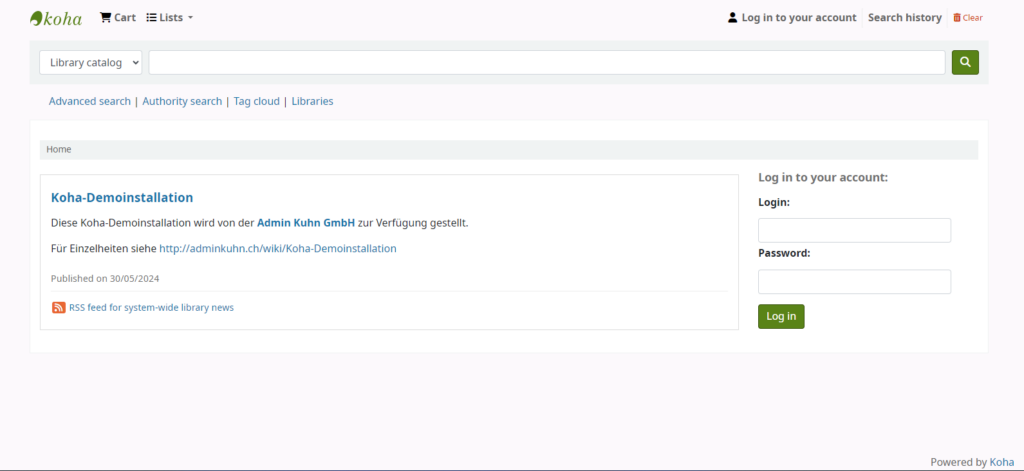
Task: Click the Koha leaf logo
Action: pos(56,18)
